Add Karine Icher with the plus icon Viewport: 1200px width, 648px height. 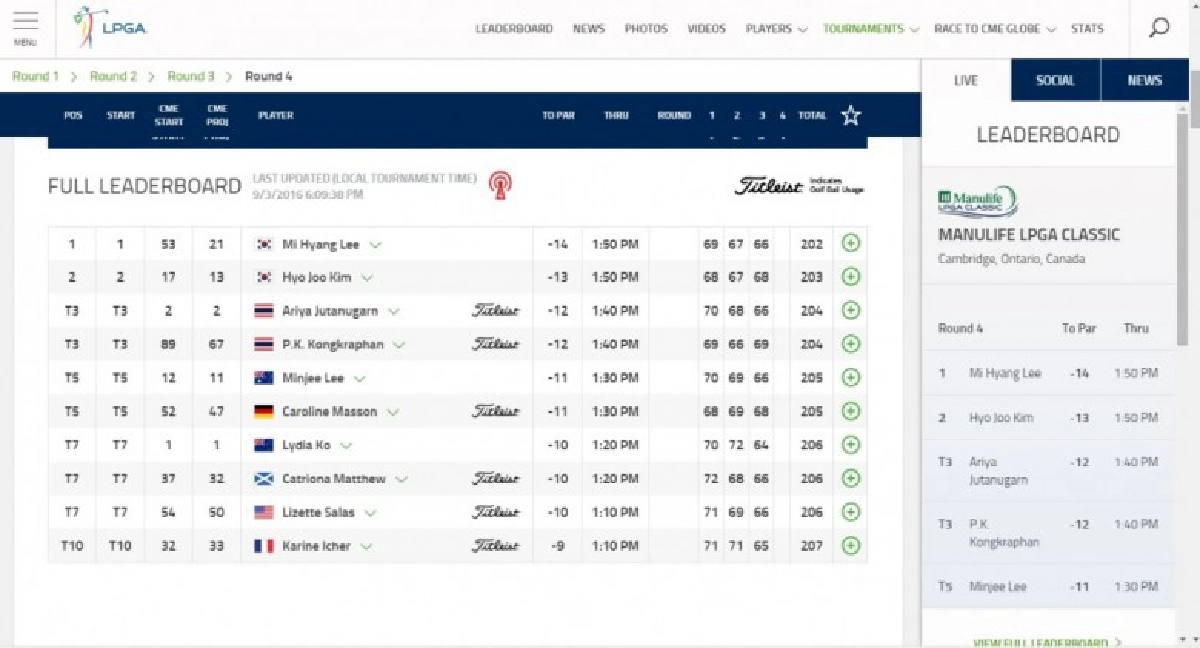click(851, 545)
